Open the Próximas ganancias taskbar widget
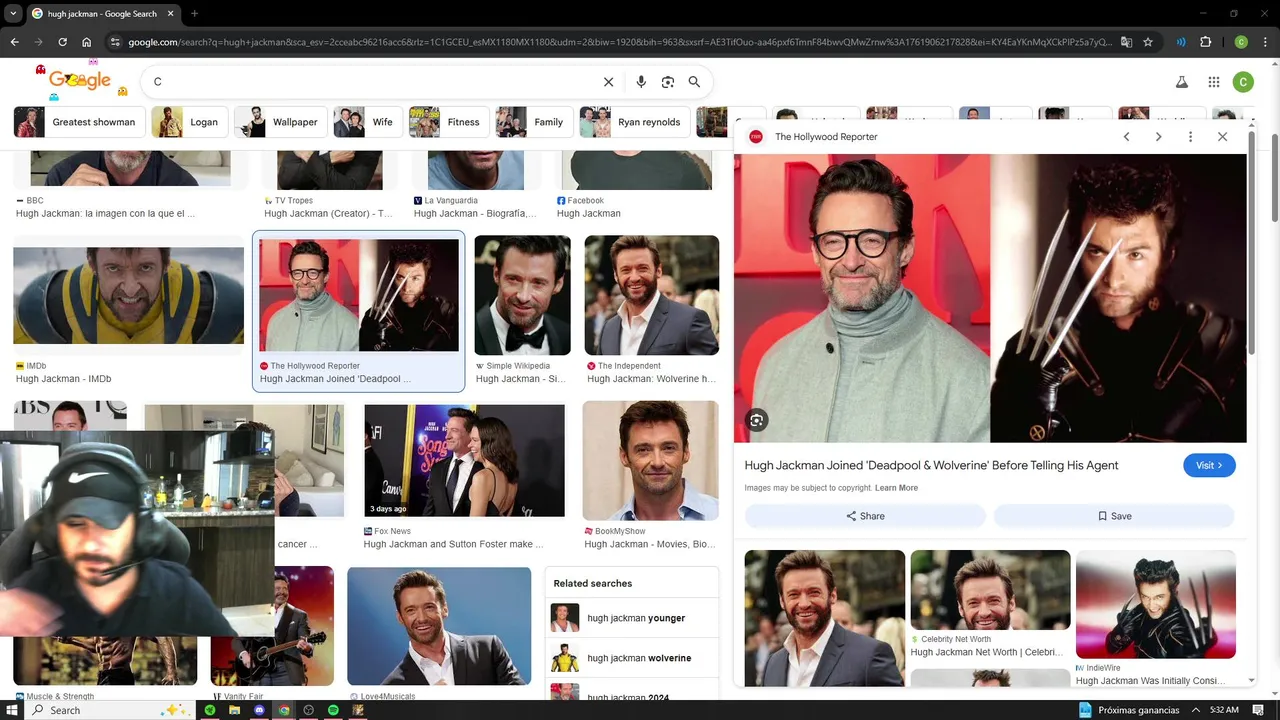The image size is (1280, 720). (1129, 710)
